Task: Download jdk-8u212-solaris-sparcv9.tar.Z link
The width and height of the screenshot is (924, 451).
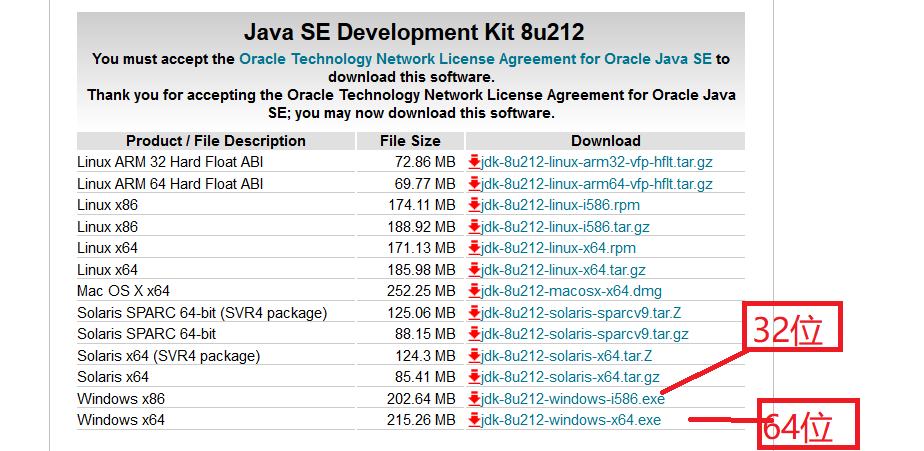Action: point(581,313)
